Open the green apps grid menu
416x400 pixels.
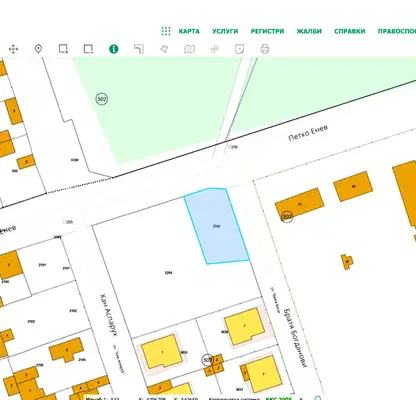coord(166,31)
